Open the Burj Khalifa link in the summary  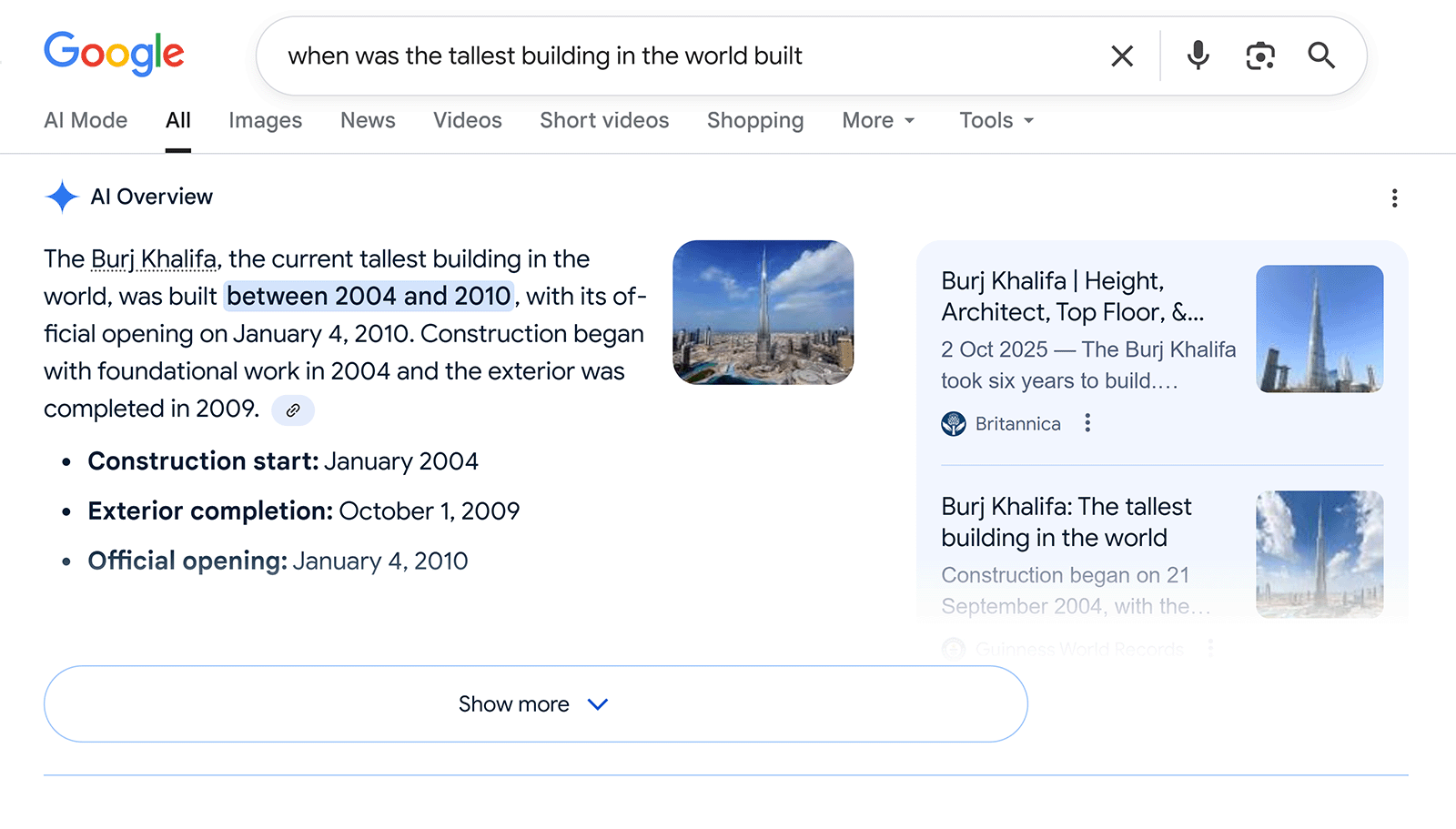[x=152, y=258]
